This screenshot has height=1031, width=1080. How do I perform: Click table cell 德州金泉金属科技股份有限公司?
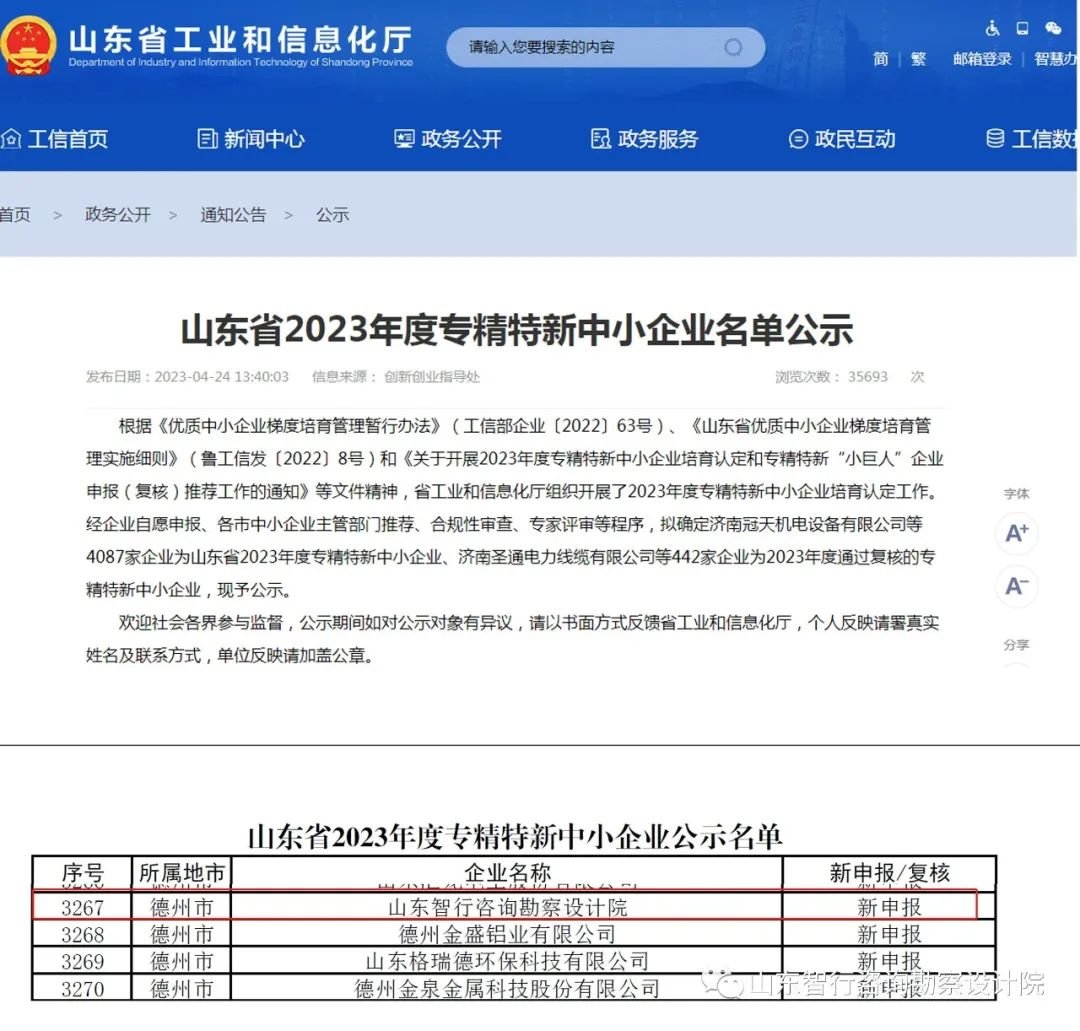tap(508, 989)
